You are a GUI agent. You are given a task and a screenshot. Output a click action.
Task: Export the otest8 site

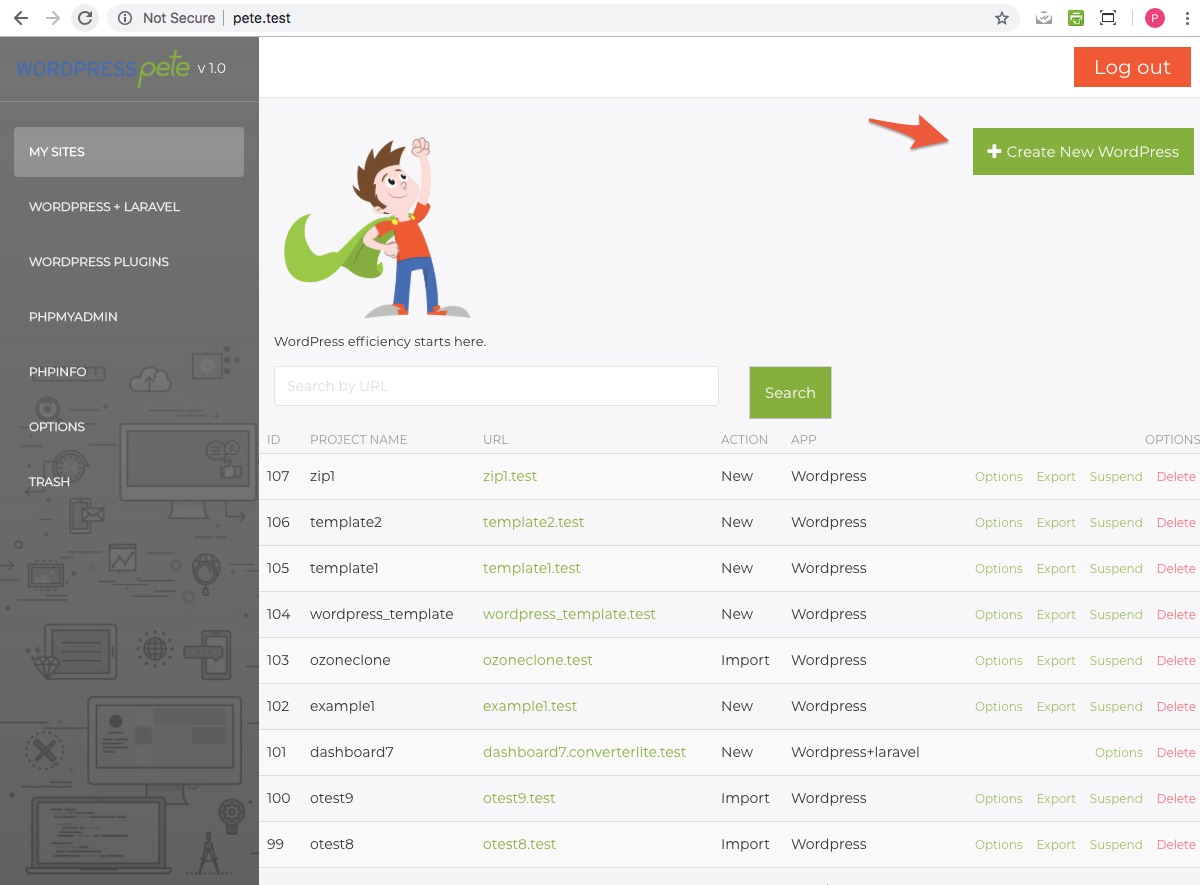coord(1056,845)
